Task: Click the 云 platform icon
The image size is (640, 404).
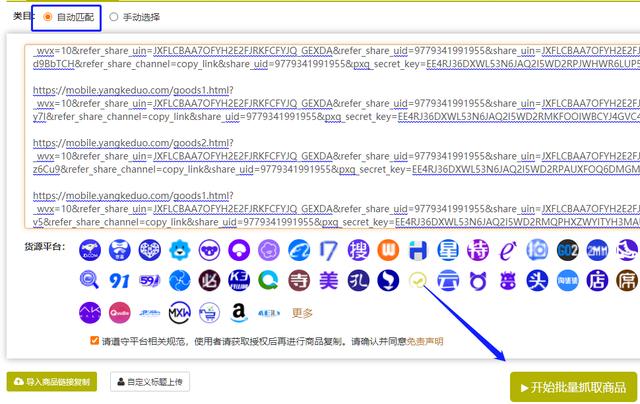Action: pos(448,281)
